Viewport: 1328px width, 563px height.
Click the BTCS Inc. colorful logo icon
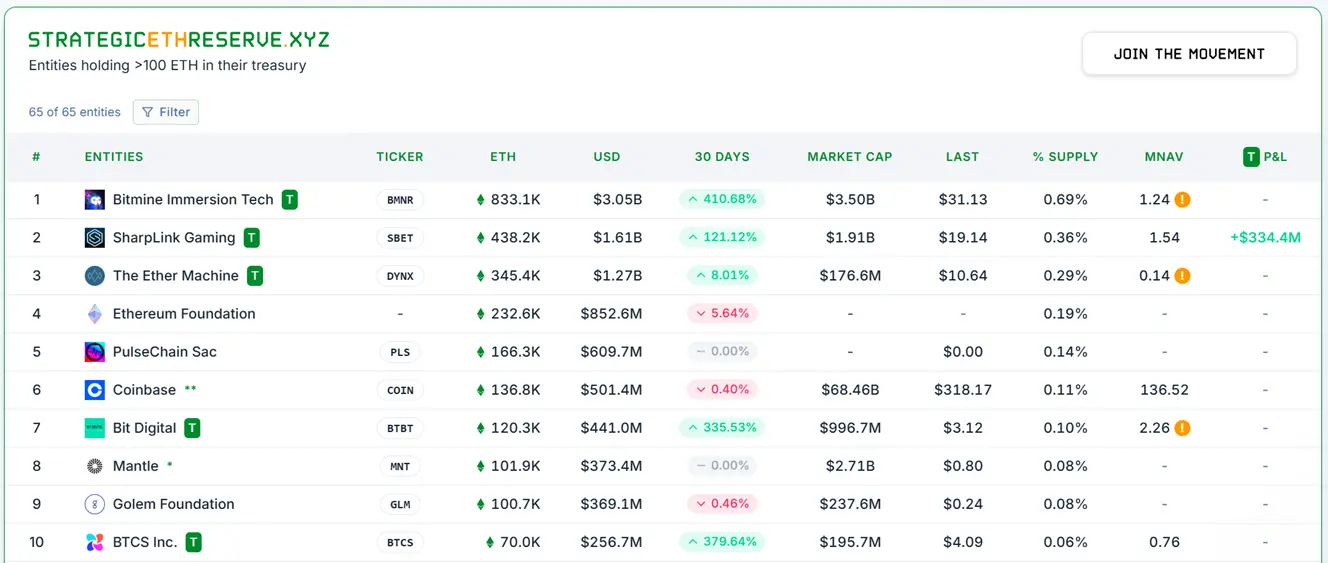(x=94, y=542)
